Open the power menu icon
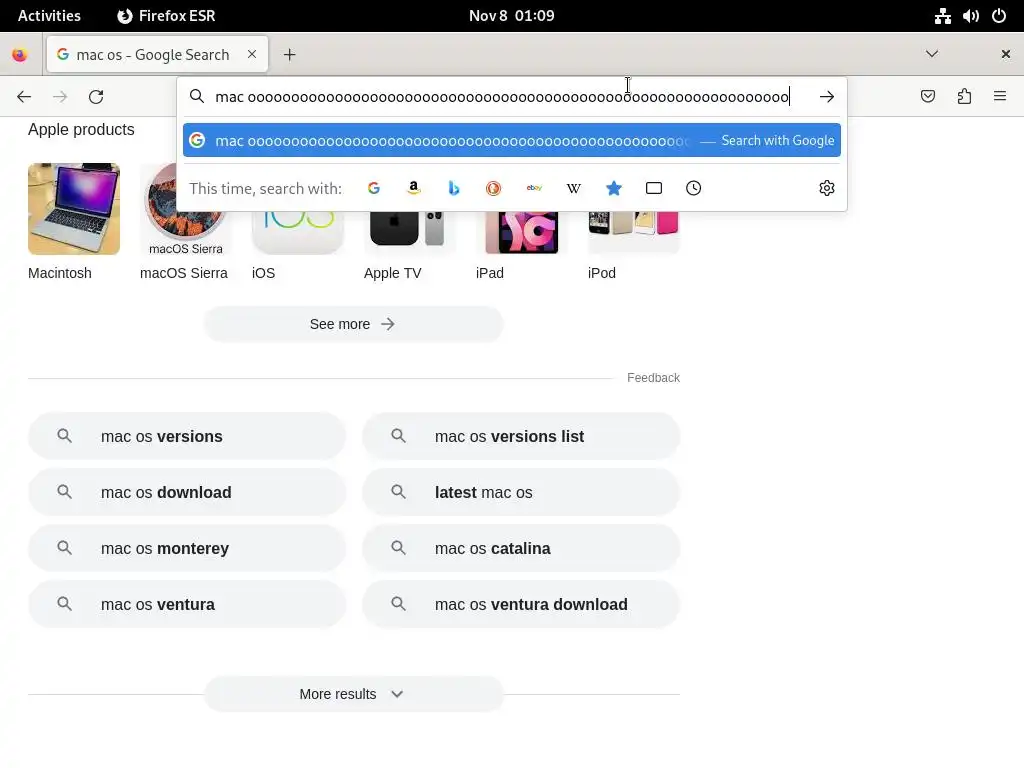This screenshot has width=1024, height=768. (x=999, y=16)
